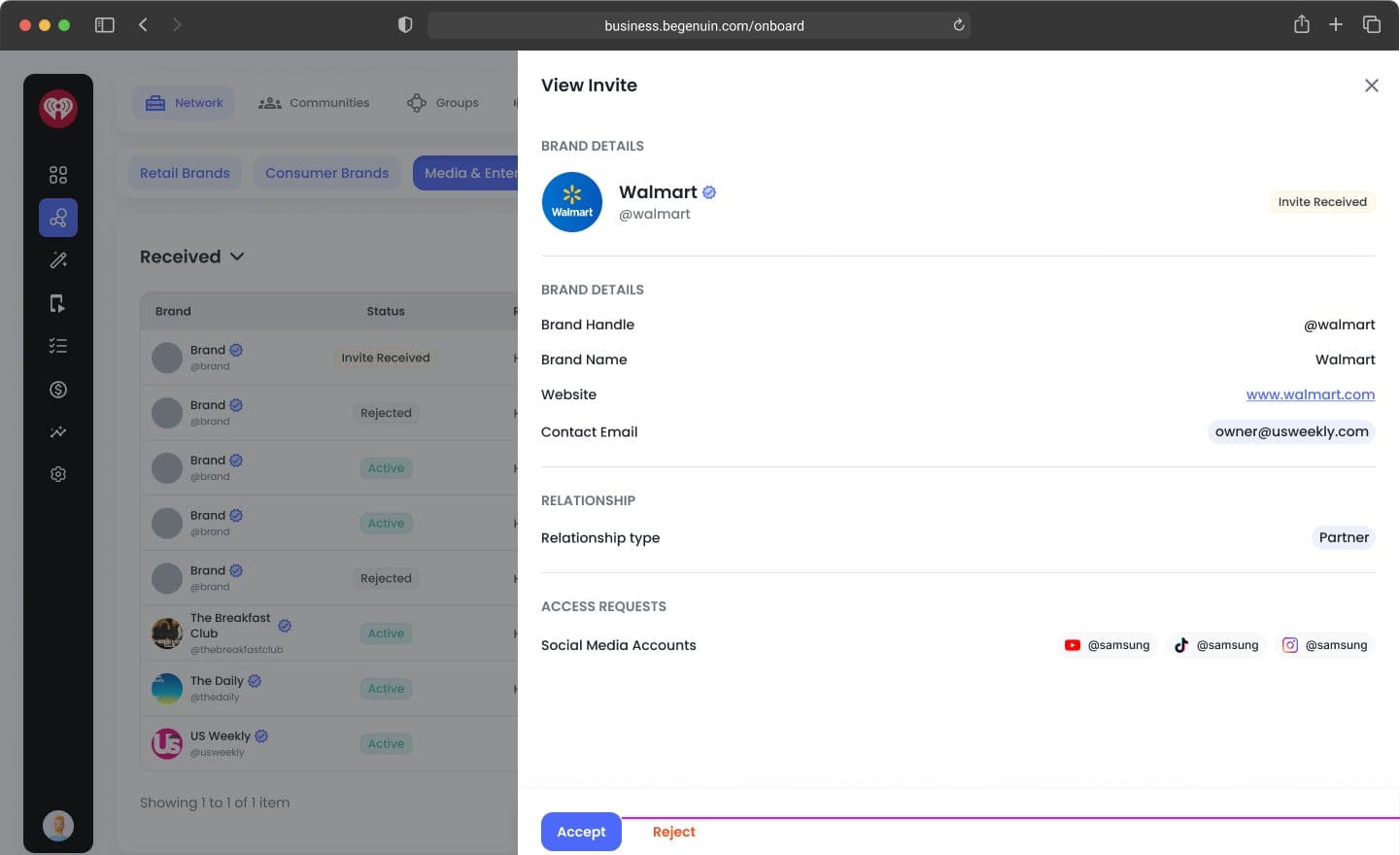Open a new Safari tab
The width and height of the screenshot is (1400, 855).
pos(1336,24)
